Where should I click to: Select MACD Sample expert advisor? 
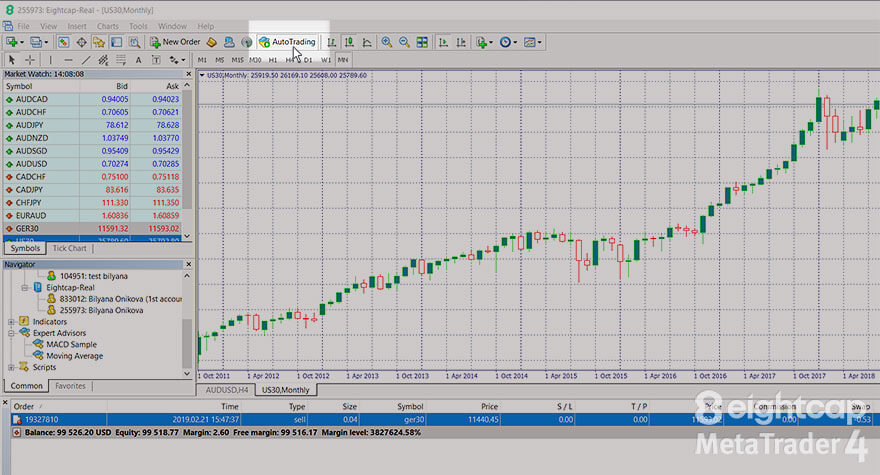(x=71, y=344)
